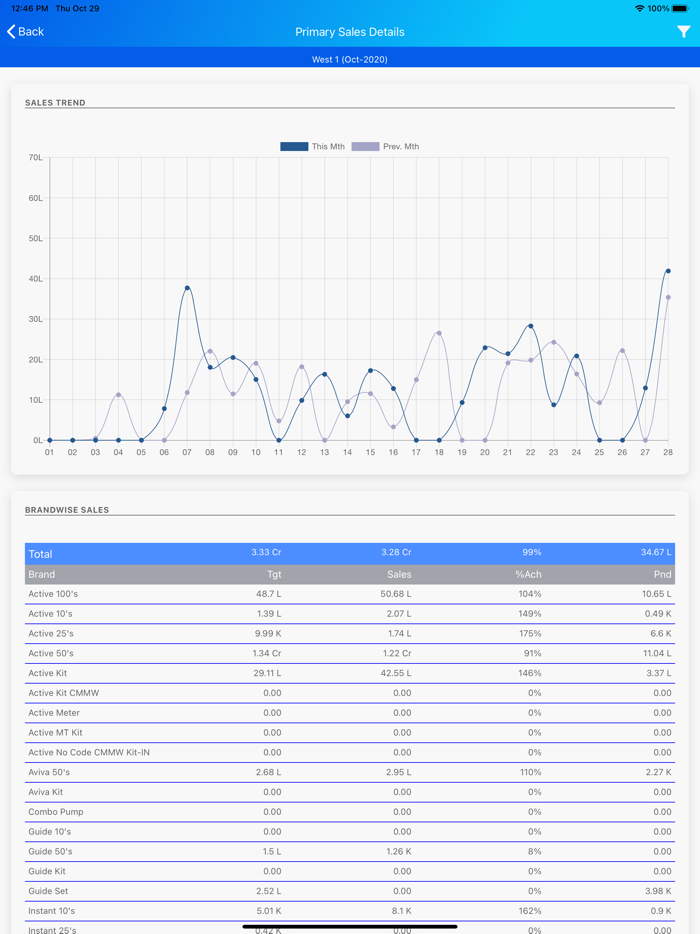Click the 'Brand' column header
Screen dimensions: 700x934
click(42, 574)
